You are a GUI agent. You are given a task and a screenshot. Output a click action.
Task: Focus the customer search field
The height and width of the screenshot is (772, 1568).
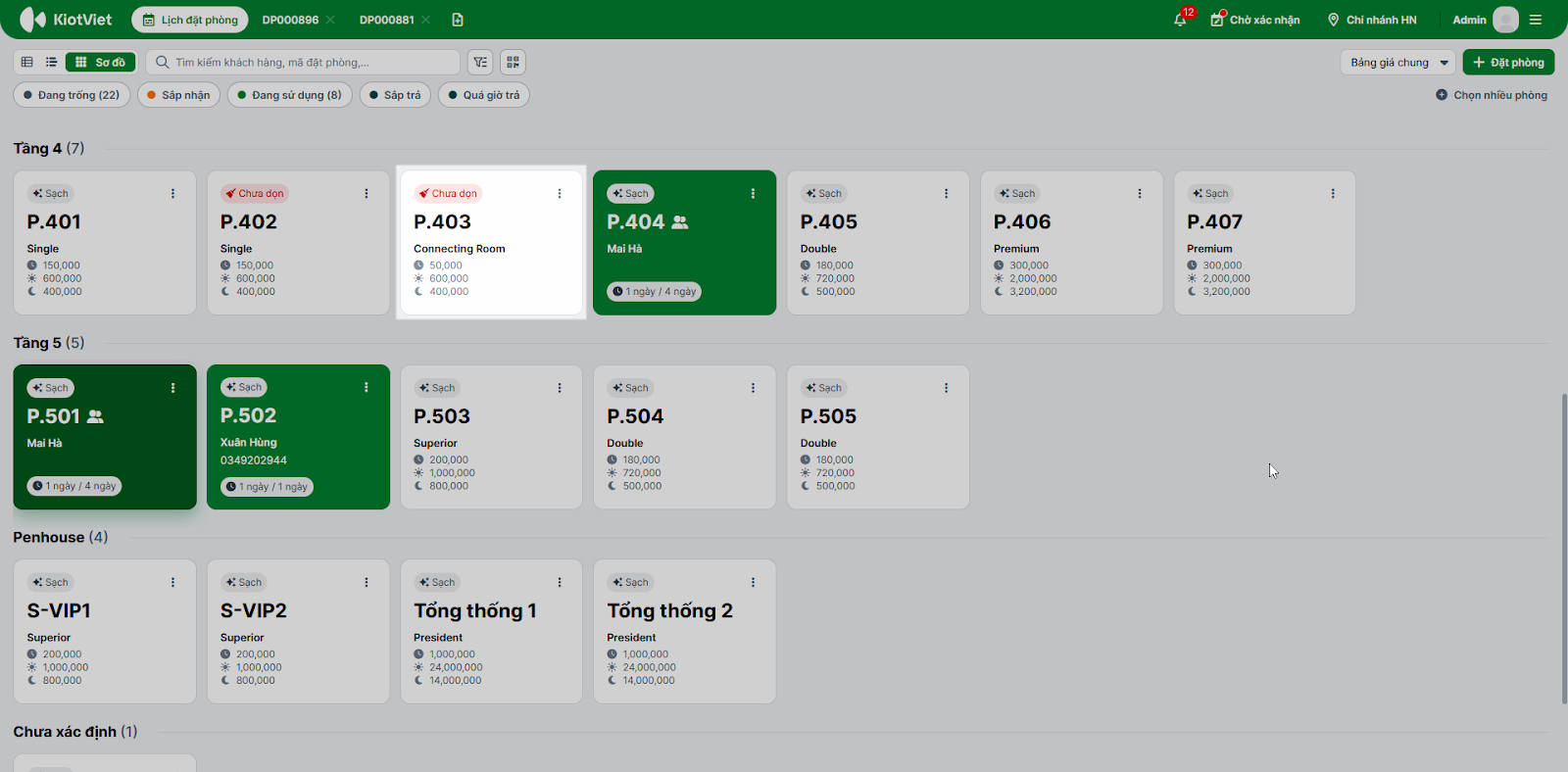303,62
